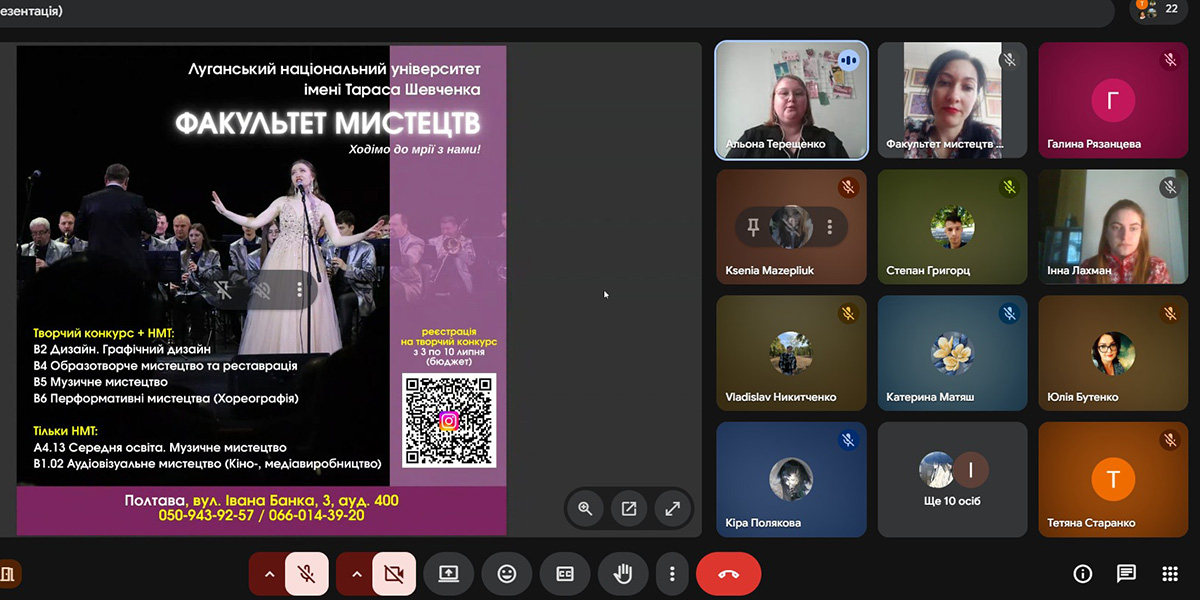Click 'Ходімо до мрії з нами!' slogan
This screenshot has height=600, width=1200.
pyautogui.click(x=415, y=149)
